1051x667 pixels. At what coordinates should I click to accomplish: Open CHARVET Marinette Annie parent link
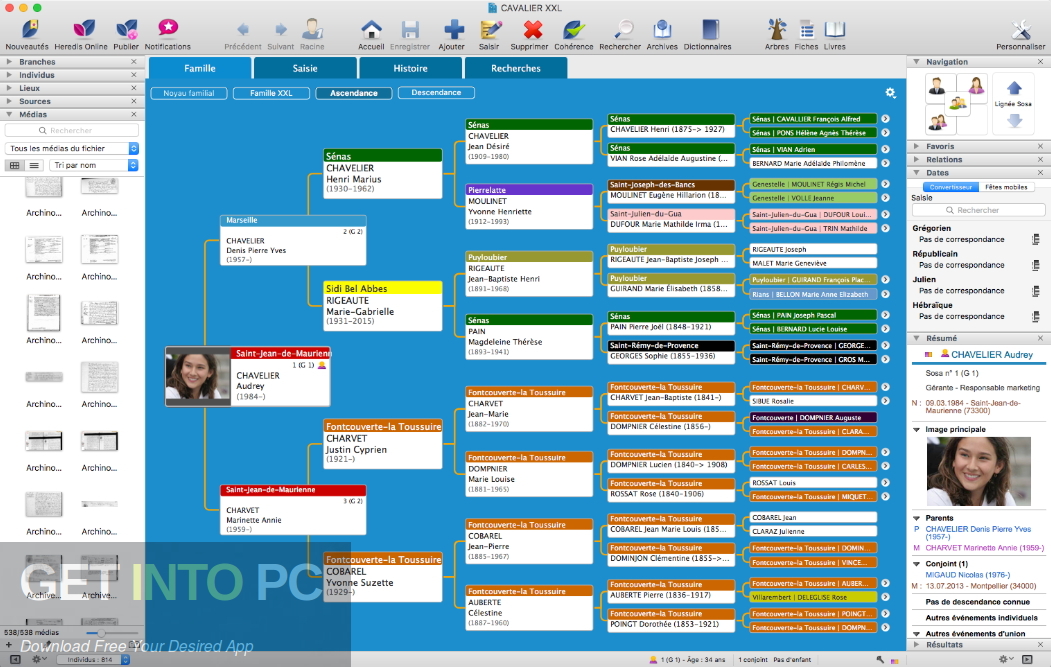coord(984,548)
